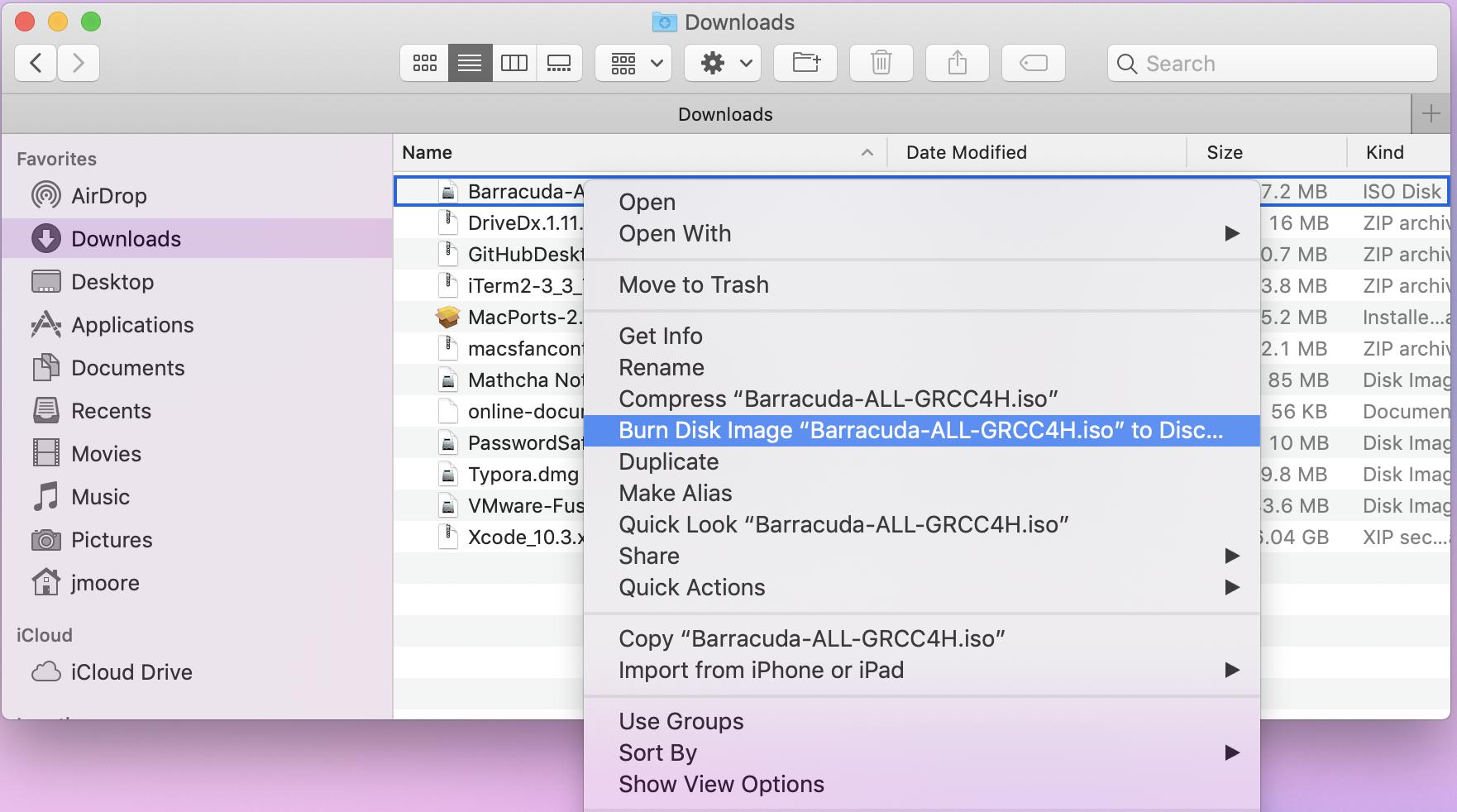
Task: Switch to gallery view
Action: click(559, 63)
